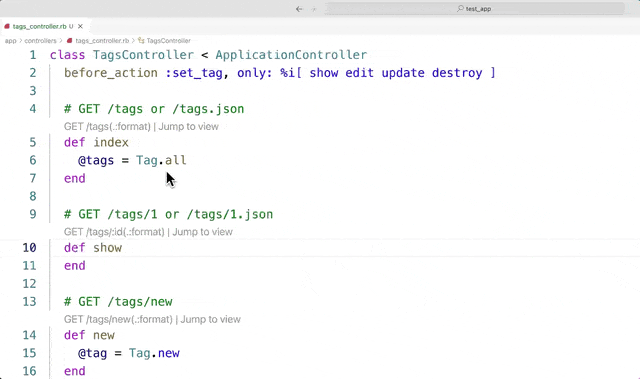Click before_action on line 2
Viewport: 640px width, 379px height.
click(111, 73)
